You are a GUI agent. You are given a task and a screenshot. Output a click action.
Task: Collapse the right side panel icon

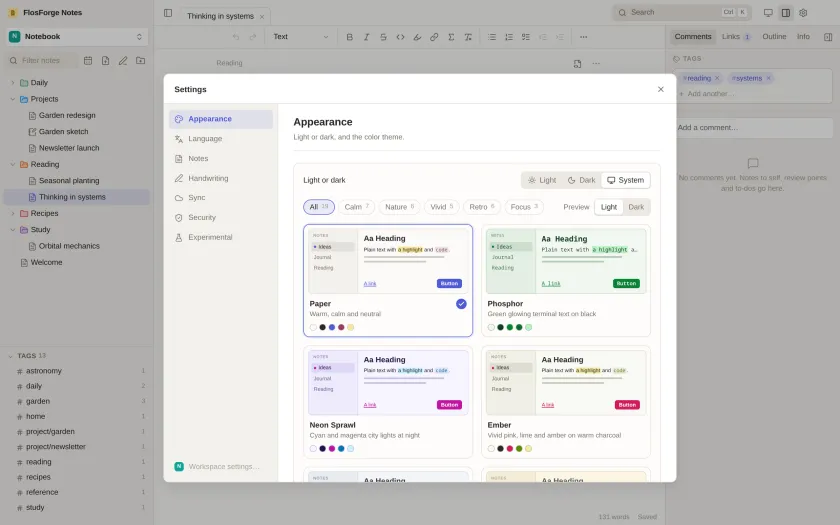[x=828, y=37]
